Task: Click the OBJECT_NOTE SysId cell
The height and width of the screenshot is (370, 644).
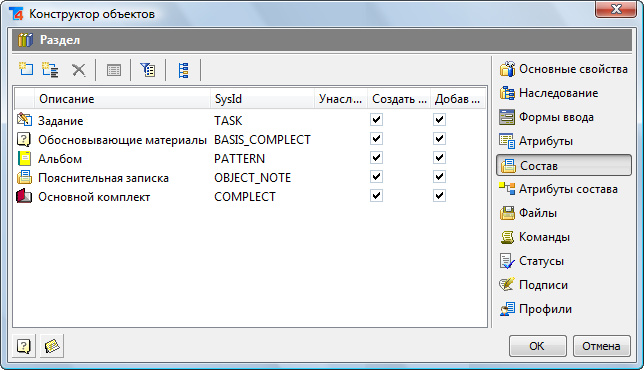Action: [x=253, y=178]
